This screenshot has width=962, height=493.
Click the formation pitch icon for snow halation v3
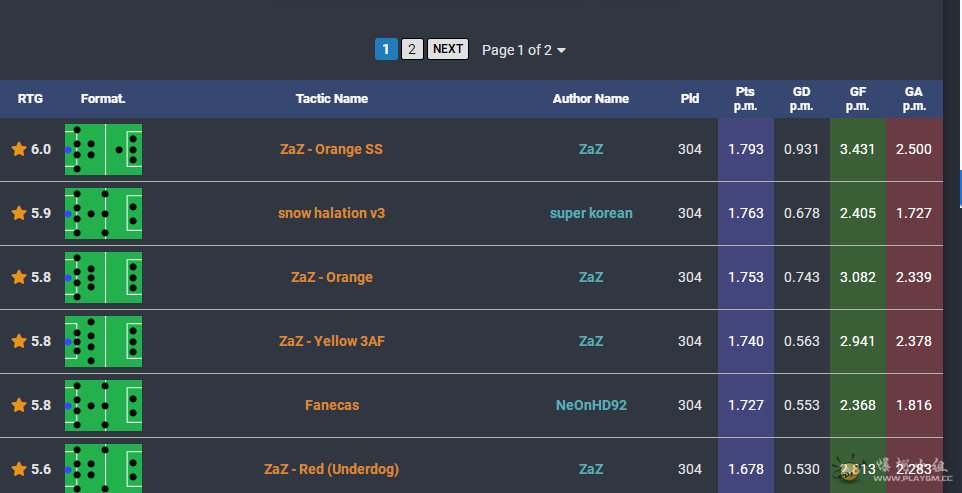[x=104, y=213]
